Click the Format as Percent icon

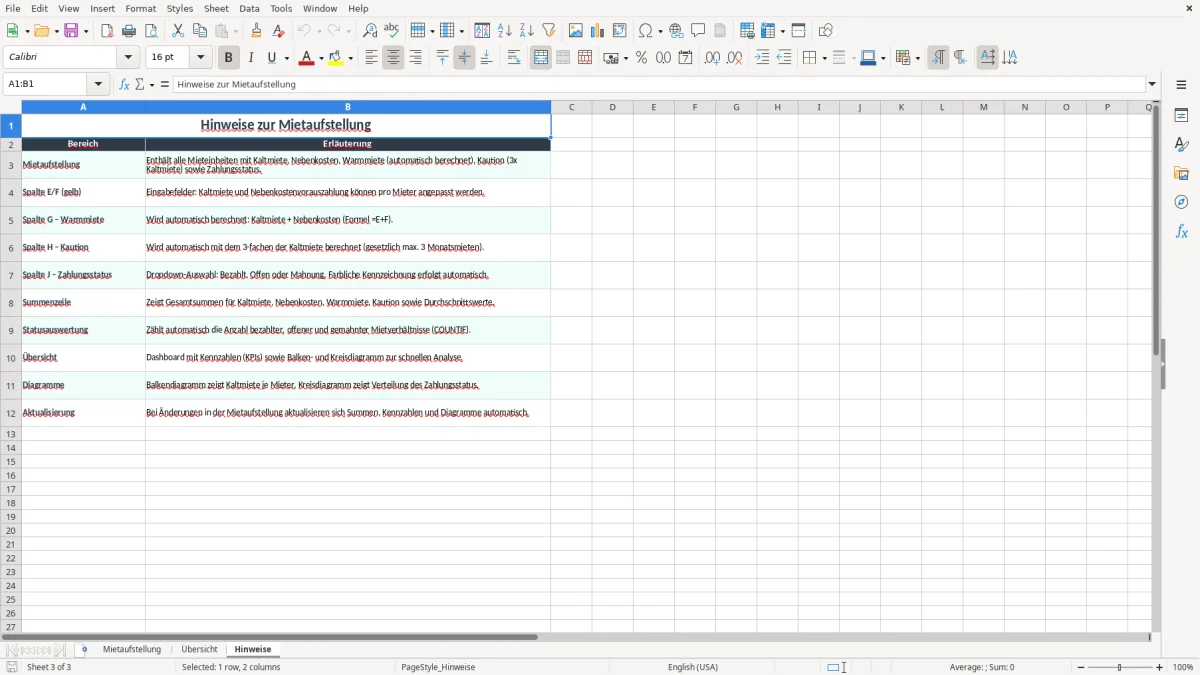641,58
